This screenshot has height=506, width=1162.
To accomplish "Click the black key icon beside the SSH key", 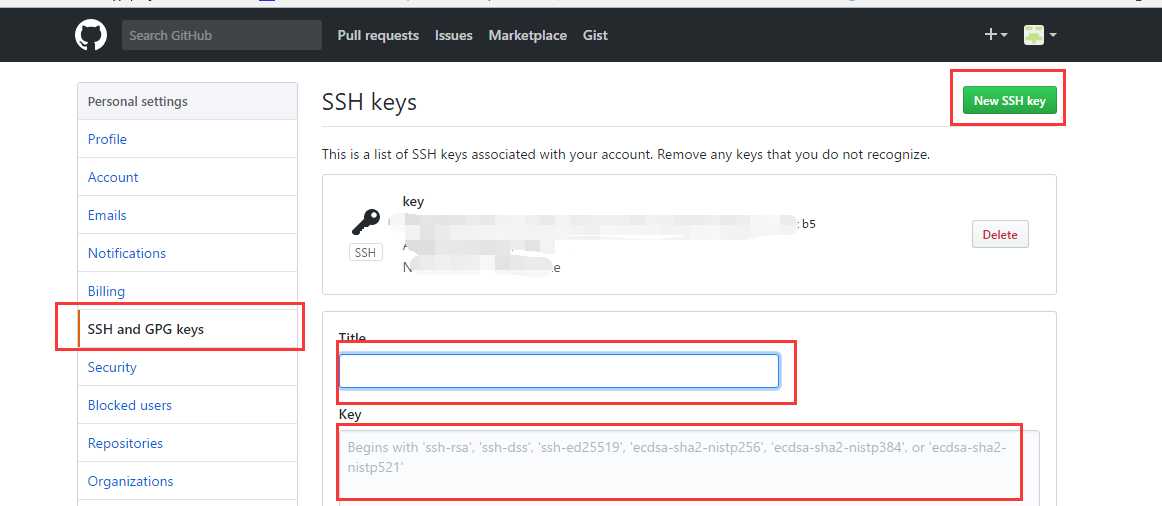I will click(365, 221).
